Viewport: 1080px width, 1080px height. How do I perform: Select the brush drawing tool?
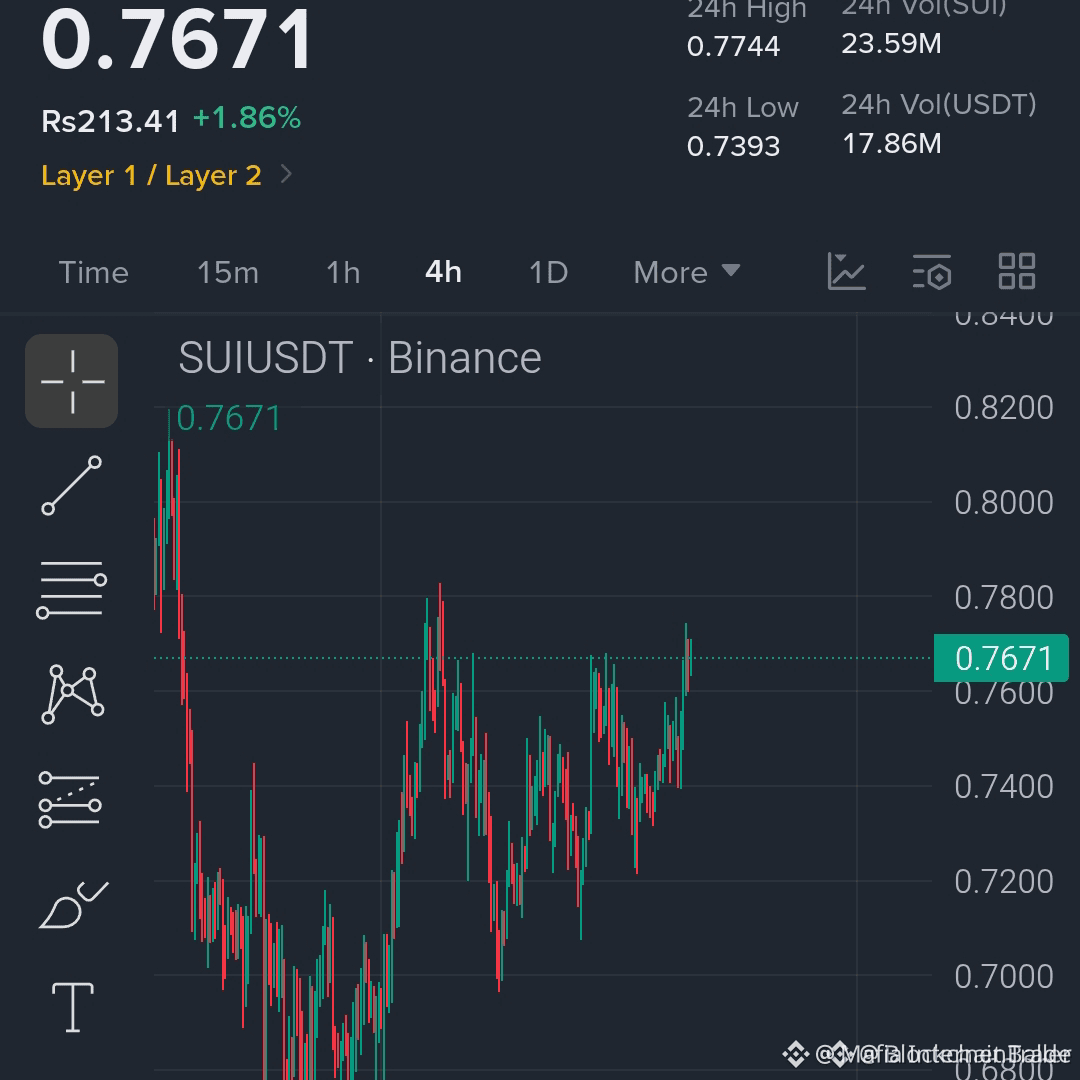click(73, 904)
